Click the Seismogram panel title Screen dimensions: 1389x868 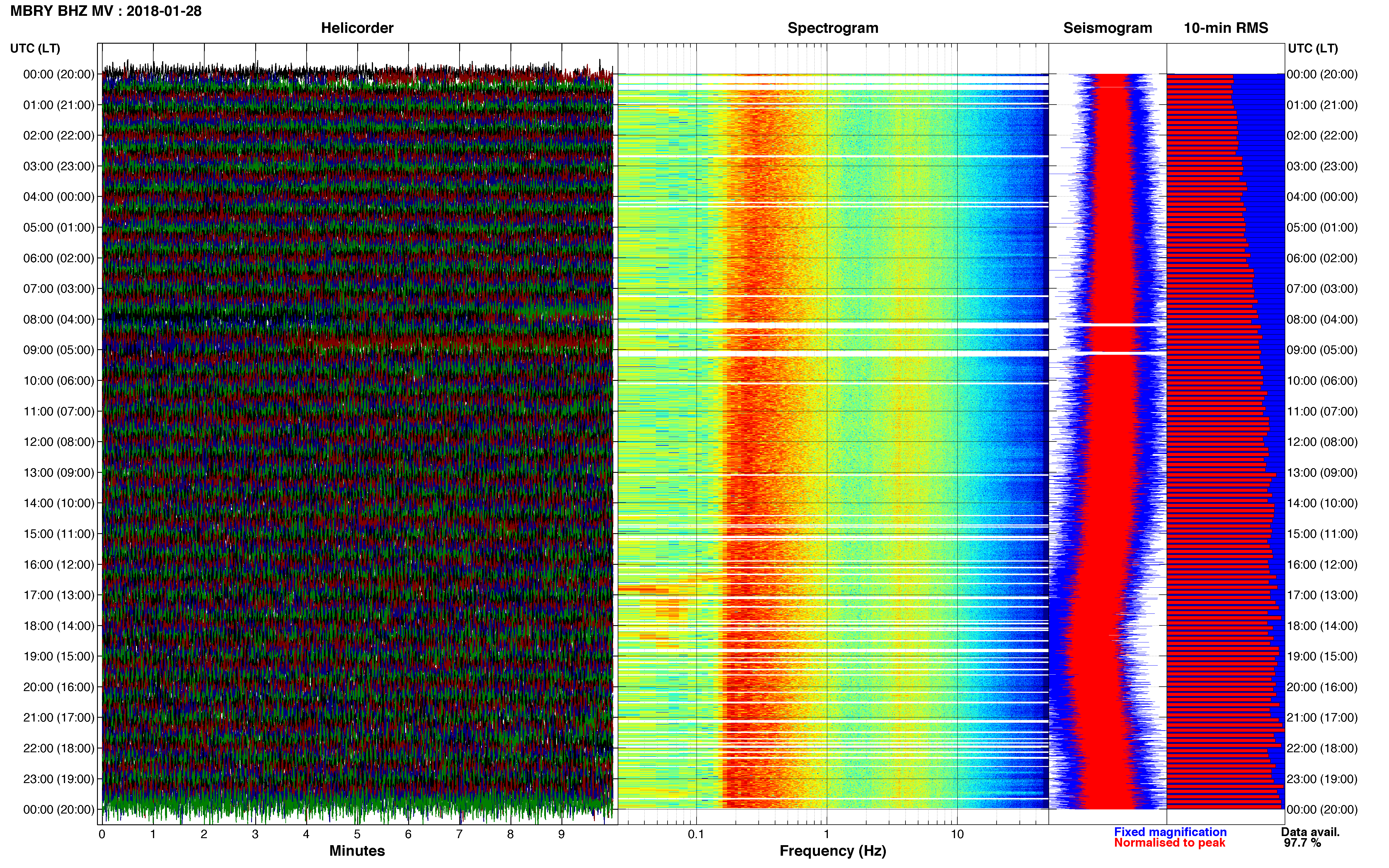click(1108, 28)
